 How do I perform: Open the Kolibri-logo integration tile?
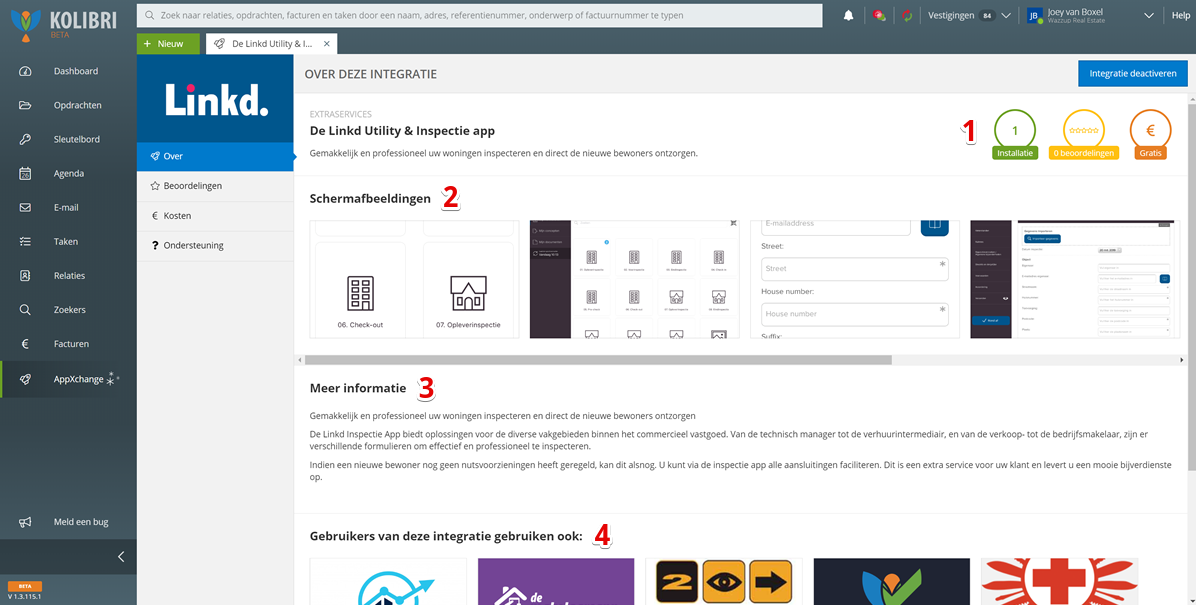(x=892, y=581)
